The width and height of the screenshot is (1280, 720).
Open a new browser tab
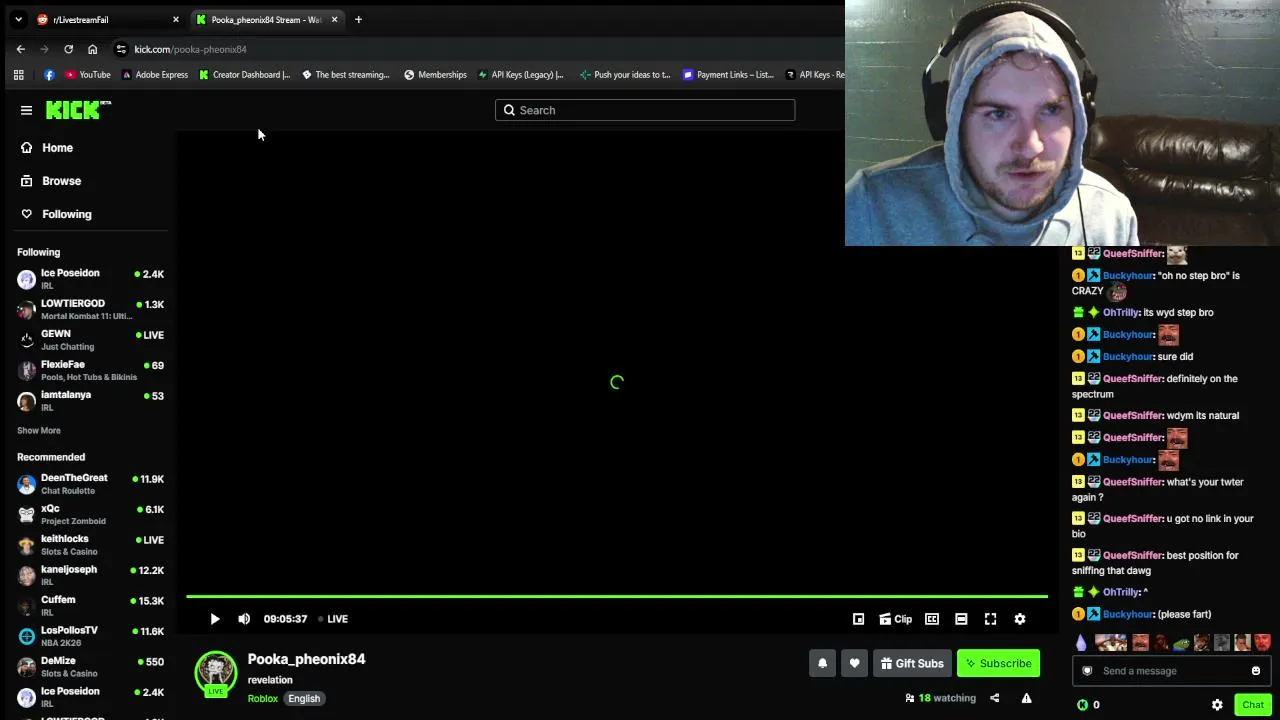tap(358, 19)
